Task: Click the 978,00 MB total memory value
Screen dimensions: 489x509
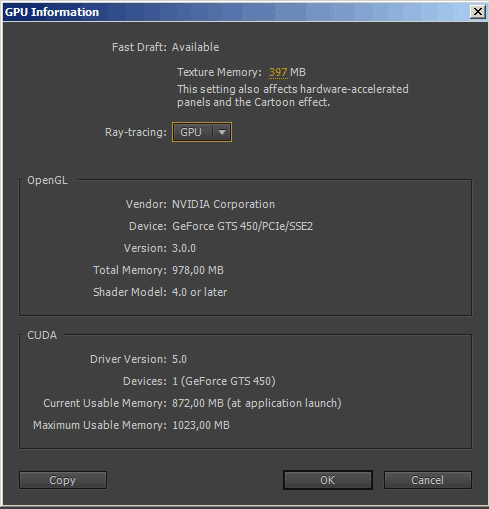Action: pos(198,270)
